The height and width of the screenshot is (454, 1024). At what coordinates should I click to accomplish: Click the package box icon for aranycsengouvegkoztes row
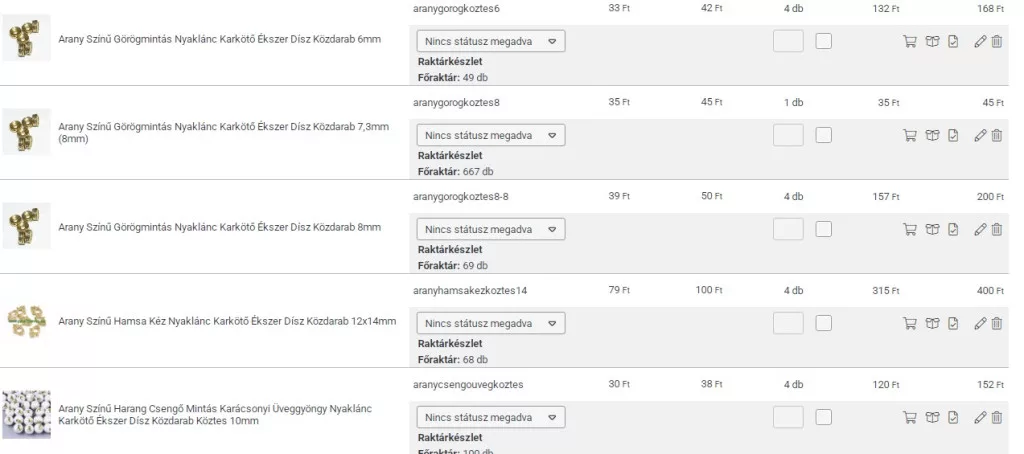pyautogui.click(x=932, y=417)
